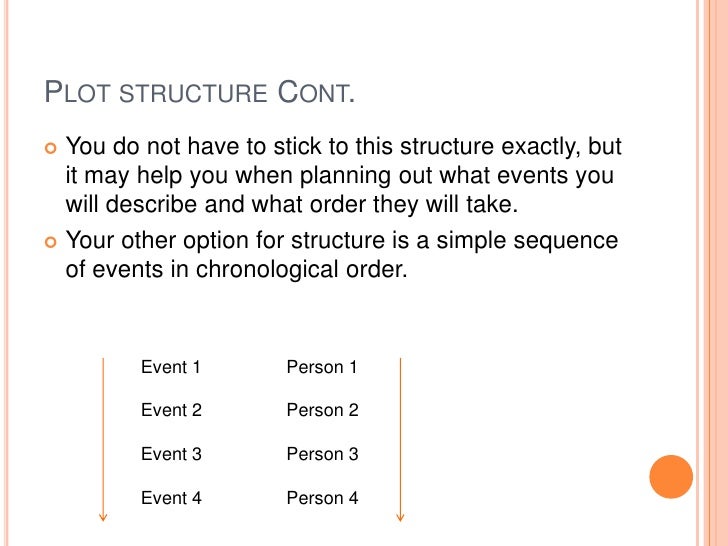This screenshot has height=546, width=728.
Task: Click the Event 1 label
Action: click(170, 367)
